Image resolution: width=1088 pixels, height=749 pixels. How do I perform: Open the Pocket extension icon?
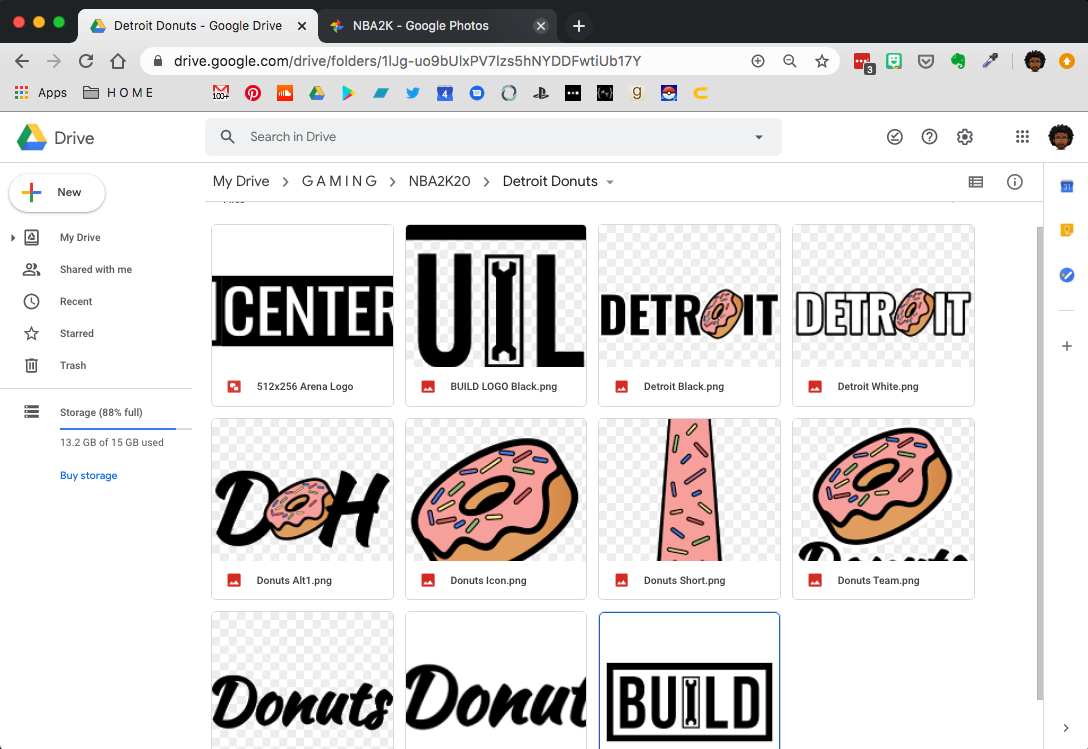pos(926,61)
